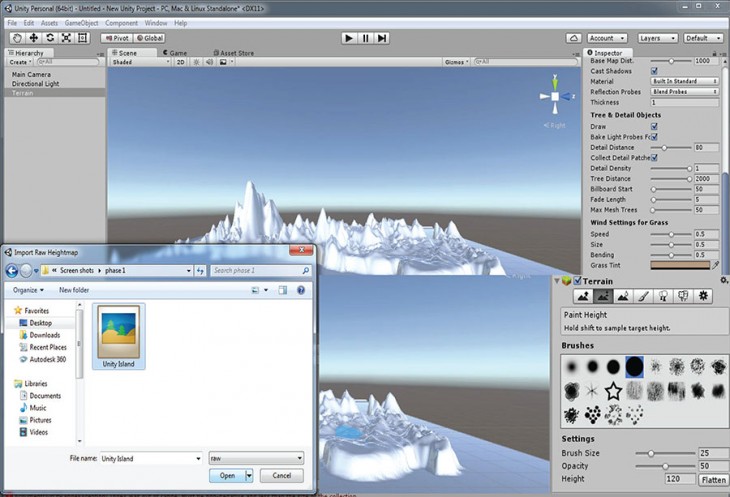
Task: Open the Terrain Settings gear tool
Action: (703, 296)
